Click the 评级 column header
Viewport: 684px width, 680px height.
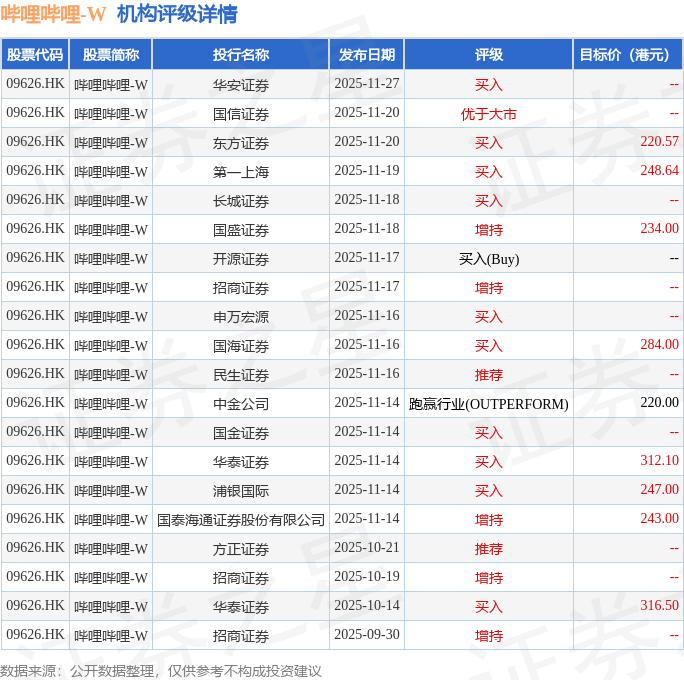489,55
